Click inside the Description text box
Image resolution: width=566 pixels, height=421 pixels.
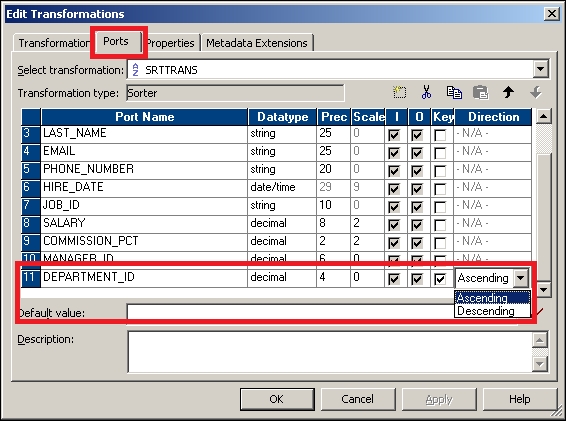tap(330, 352)
